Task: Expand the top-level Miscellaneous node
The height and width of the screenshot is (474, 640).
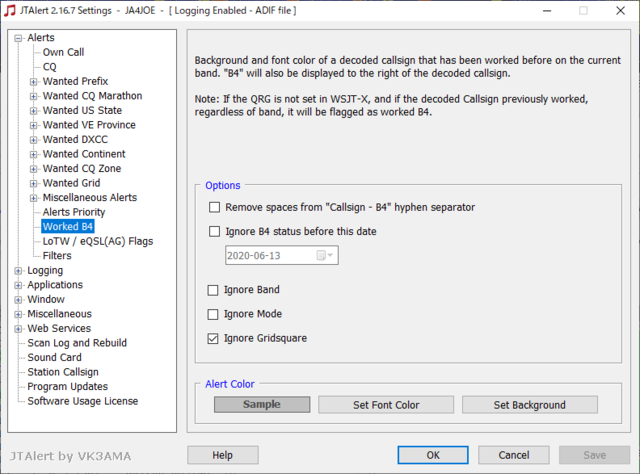Action: 18,314
